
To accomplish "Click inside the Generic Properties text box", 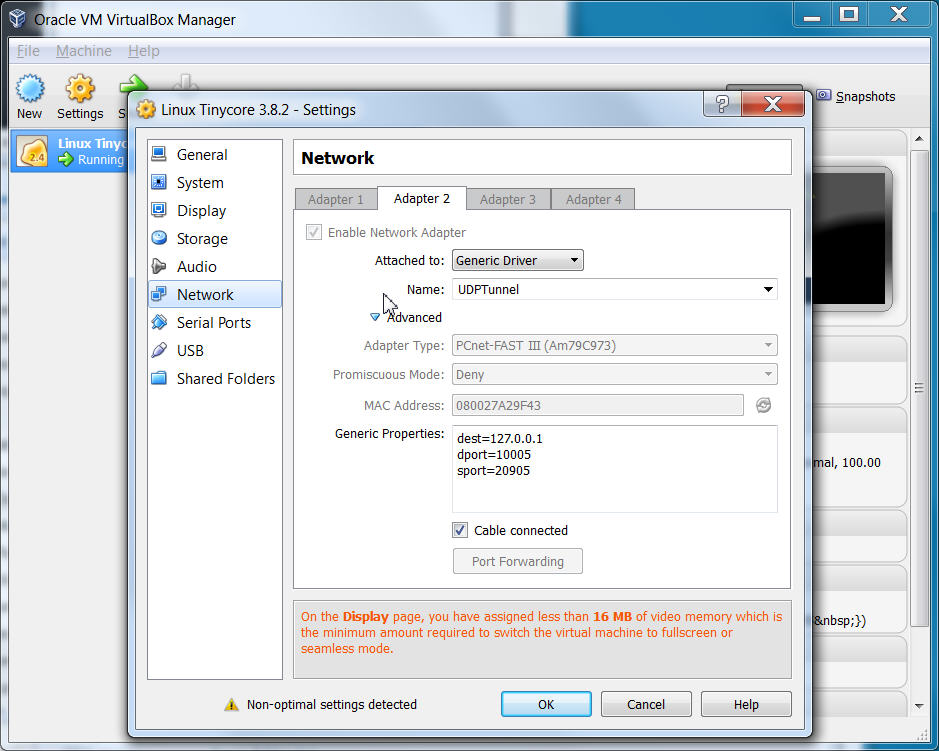I will (615, 469).
